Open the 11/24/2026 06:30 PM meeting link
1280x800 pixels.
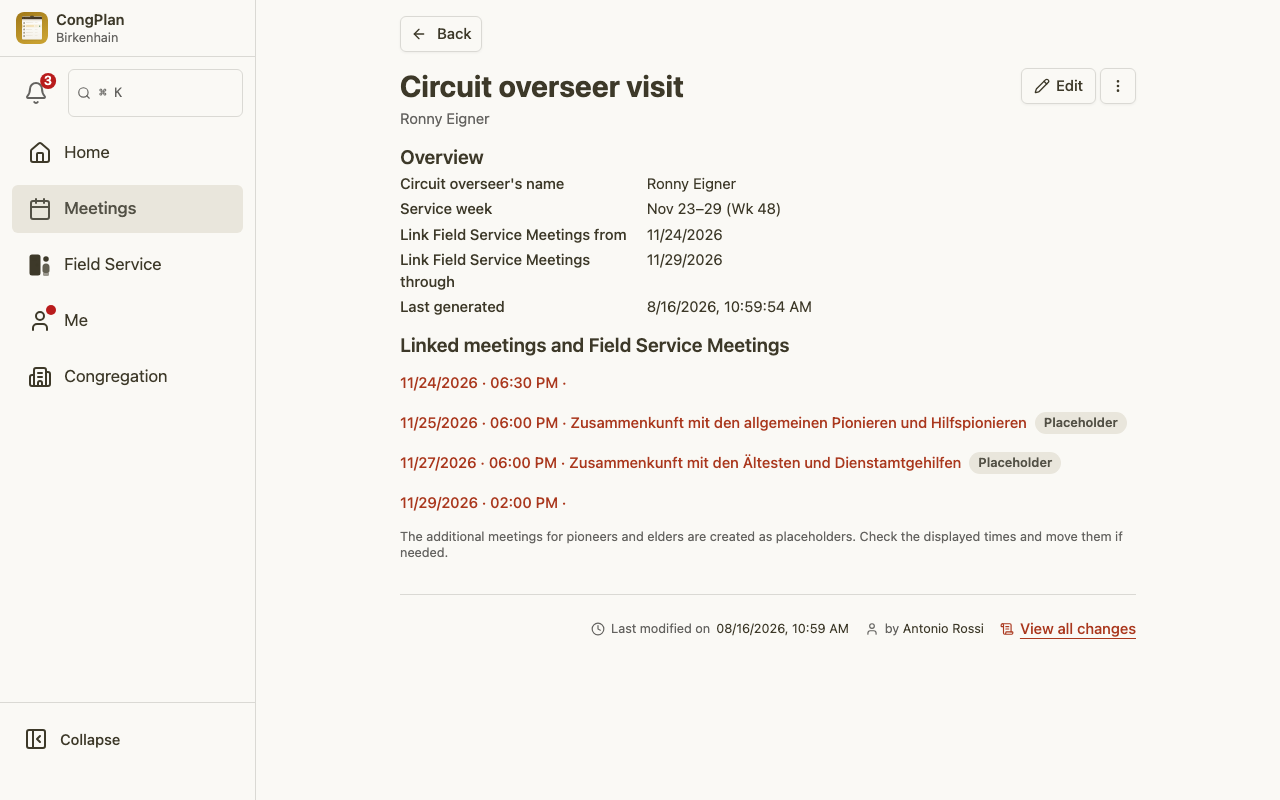[x=483, y=383]
